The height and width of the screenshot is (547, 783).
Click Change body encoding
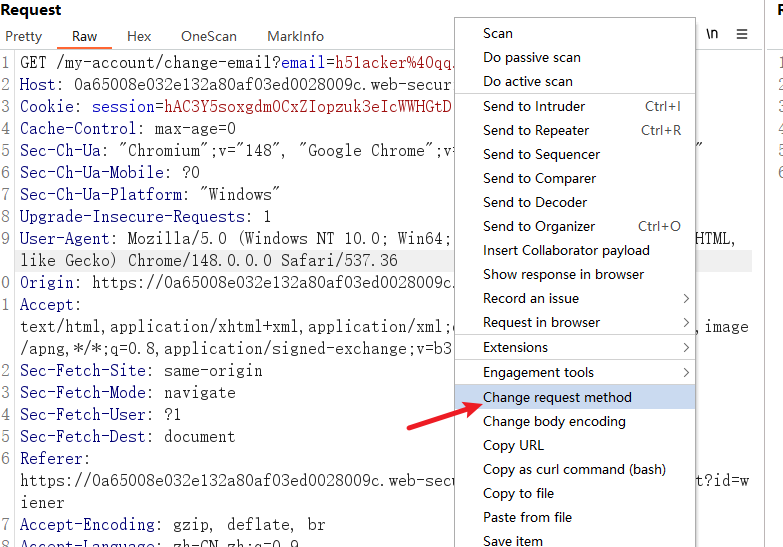tap(575, 421)
